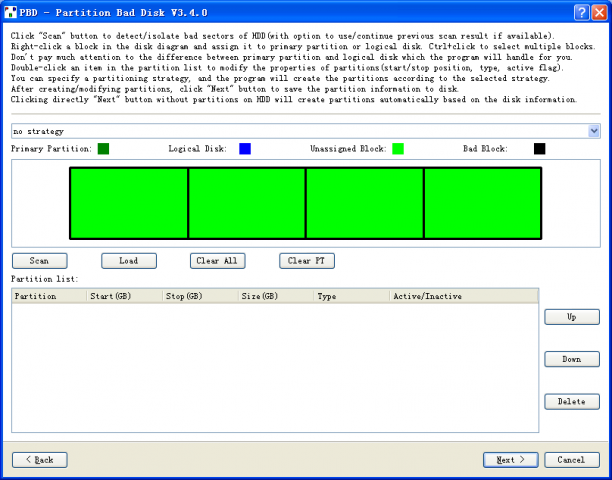This screenshot has width=612, height=480.
Task: Click the Primary Partition dark green swatch
Action: [x=103, y=149]
